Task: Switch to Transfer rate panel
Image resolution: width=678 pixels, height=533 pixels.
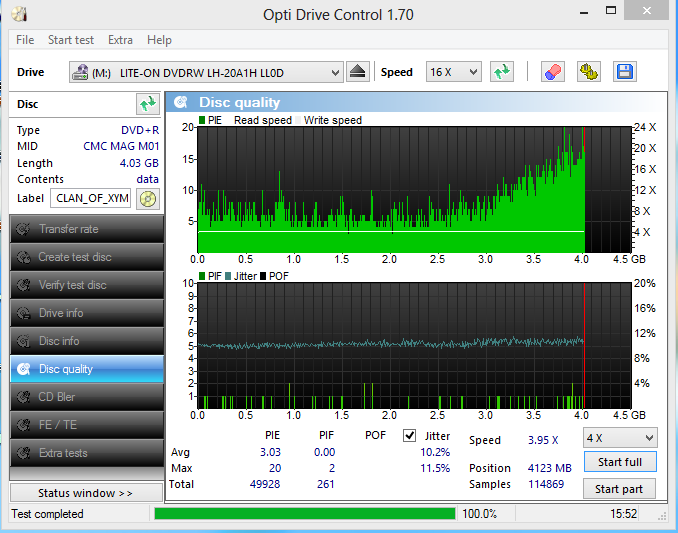Action: point(86,229)
